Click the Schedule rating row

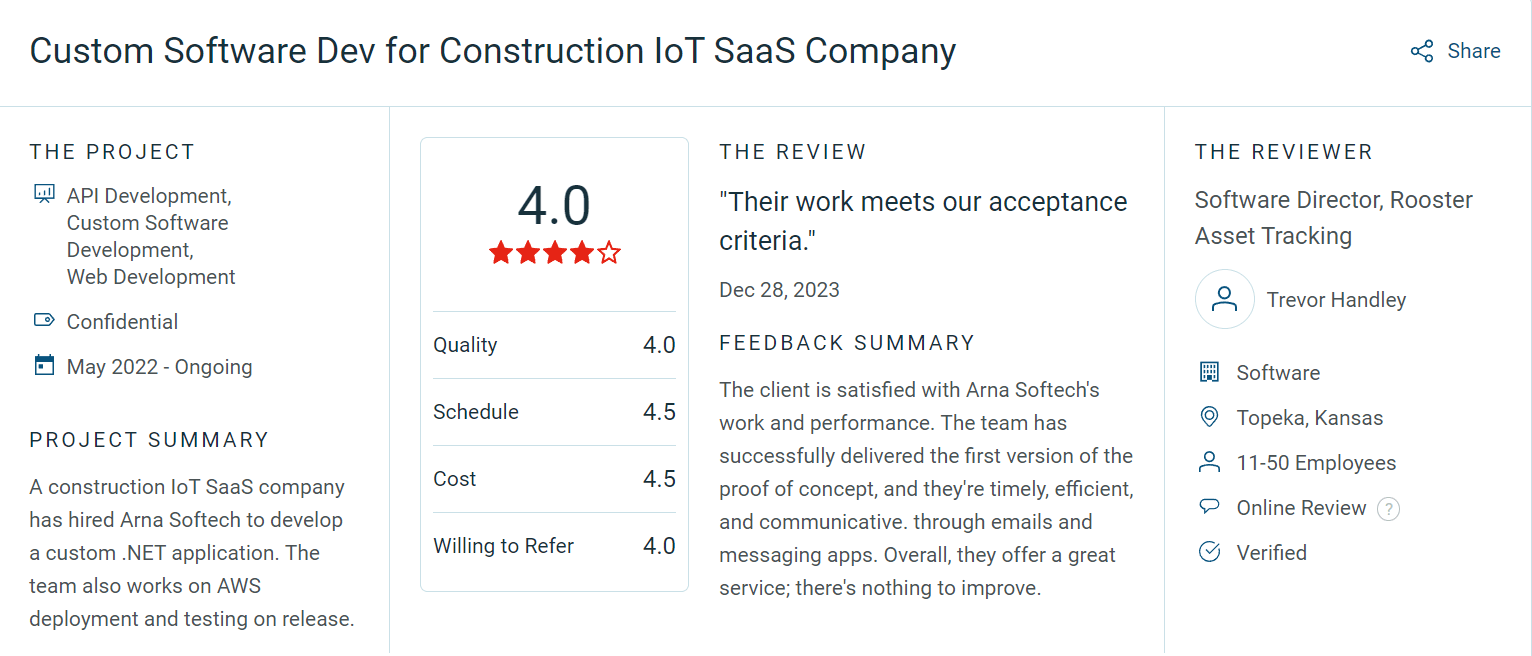554,412
